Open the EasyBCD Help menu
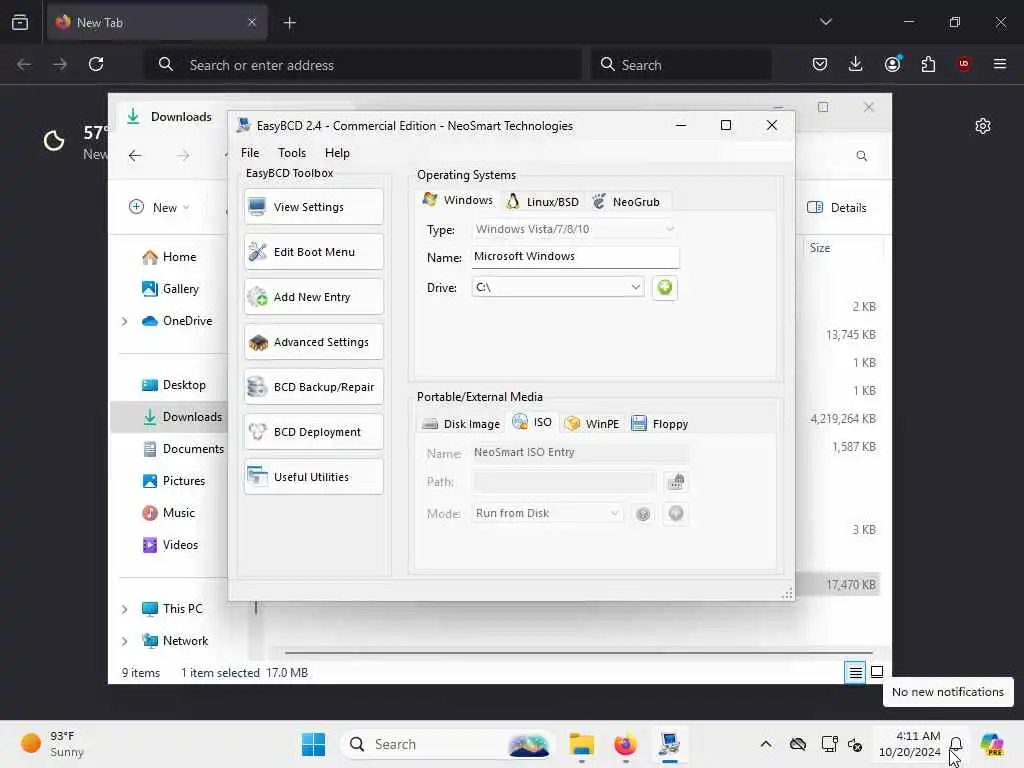Screen dimensions: 1024x768 click(337, 153)
